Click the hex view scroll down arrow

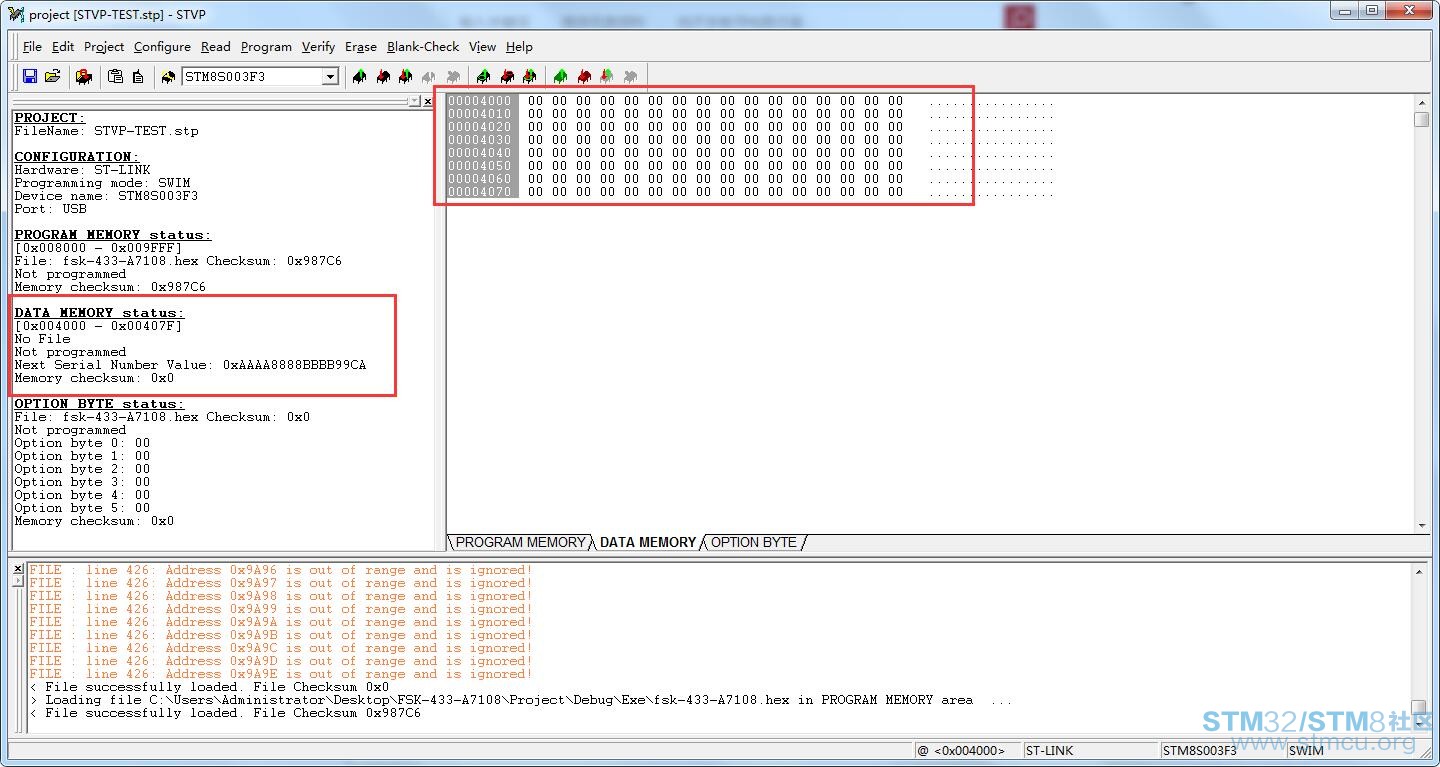tap(1421, 525)
